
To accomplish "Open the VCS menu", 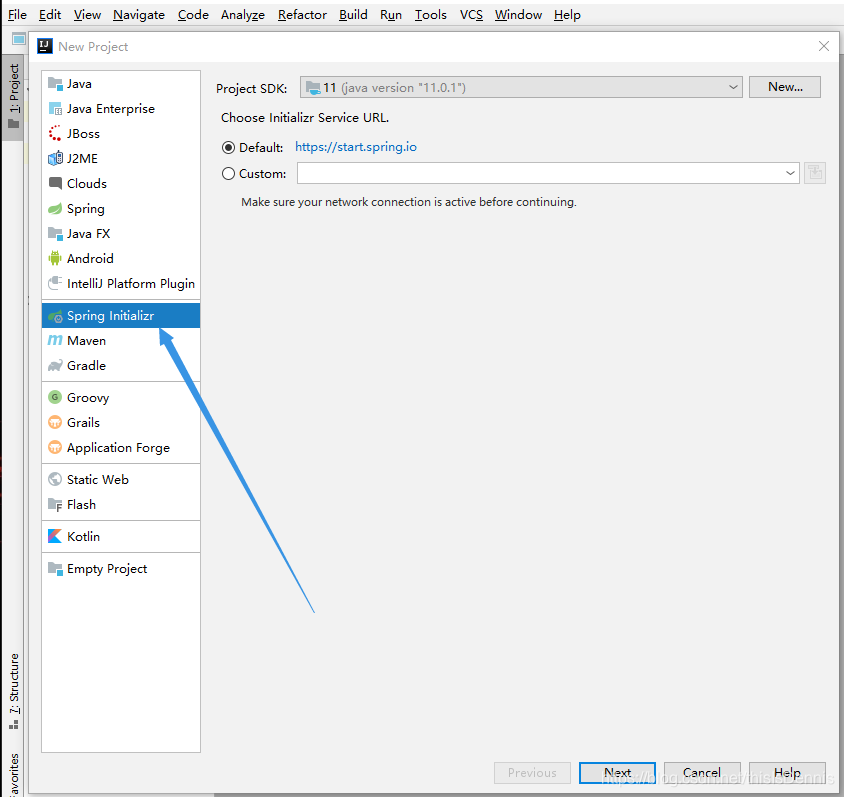I will [x=471, y=15].
